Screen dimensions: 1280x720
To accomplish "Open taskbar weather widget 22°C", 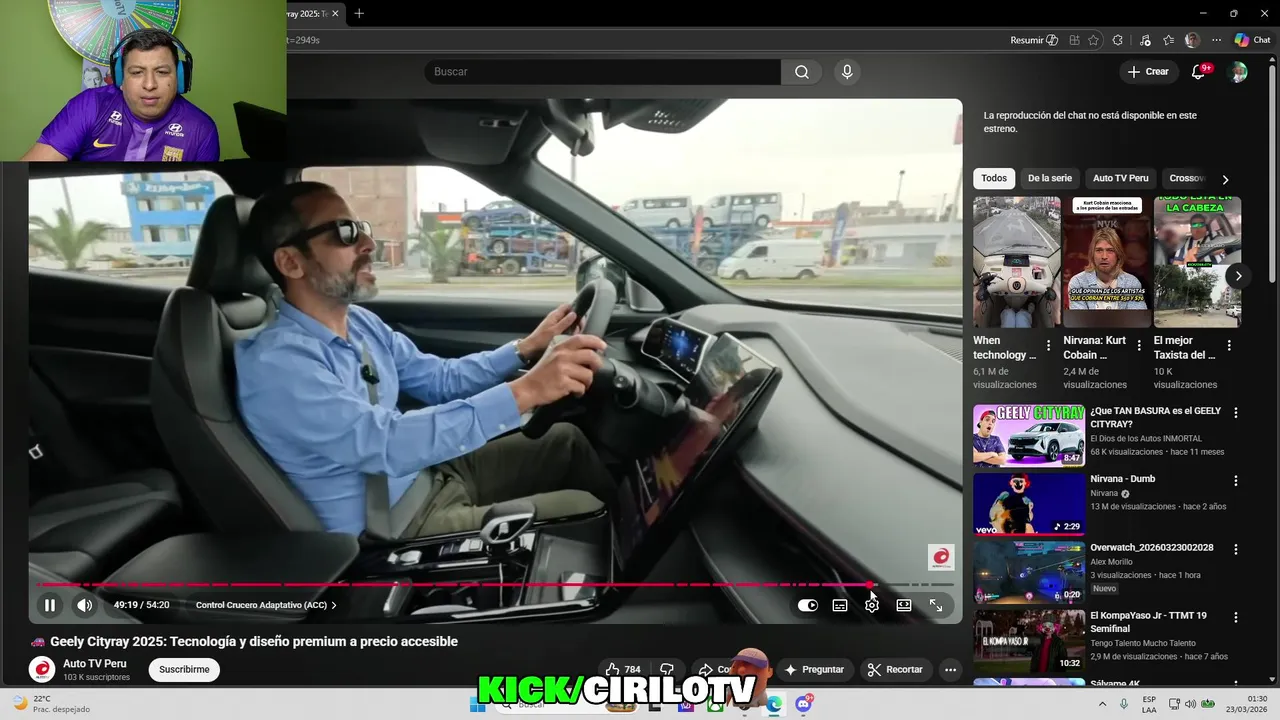I will click(50, 704).
